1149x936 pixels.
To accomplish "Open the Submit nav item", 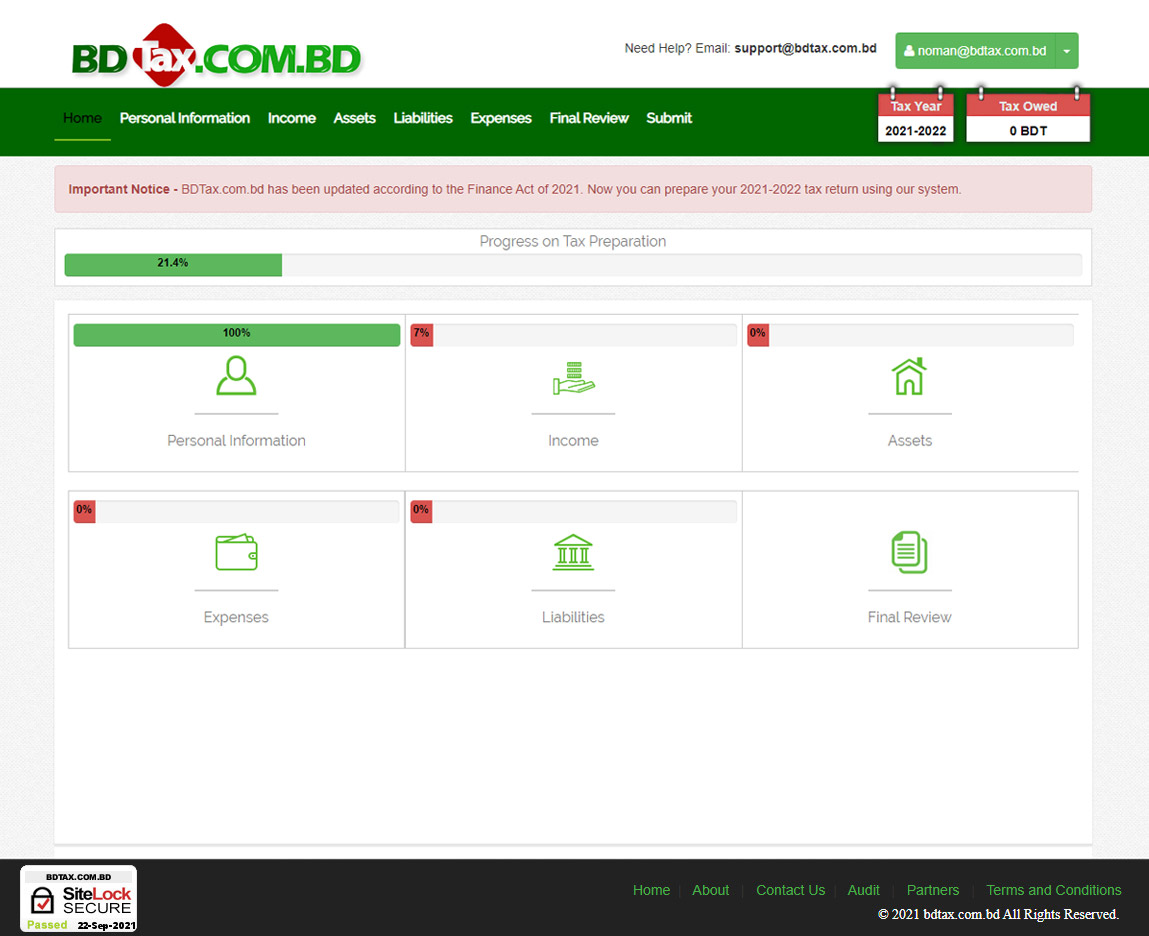I will (669, 118).
